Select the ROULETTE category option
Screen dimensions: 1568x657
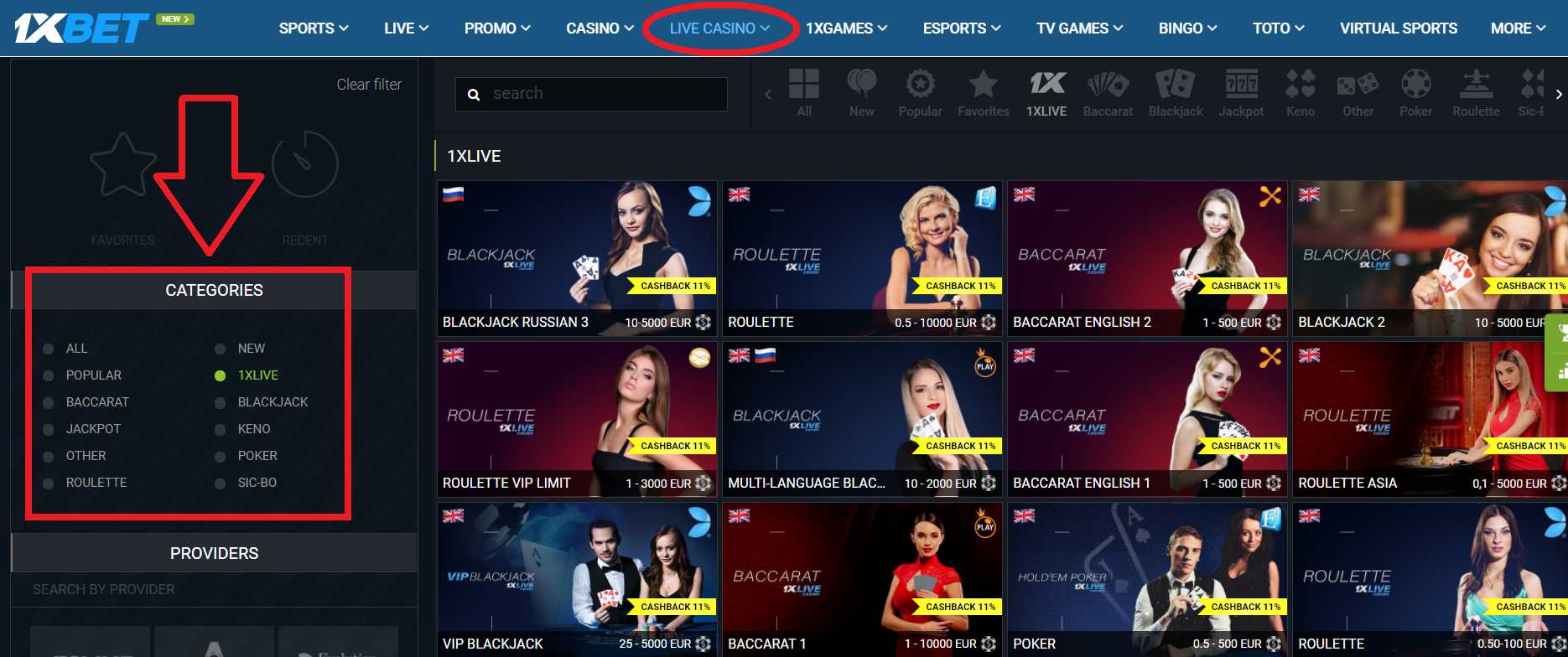click(x=96, y=483)
